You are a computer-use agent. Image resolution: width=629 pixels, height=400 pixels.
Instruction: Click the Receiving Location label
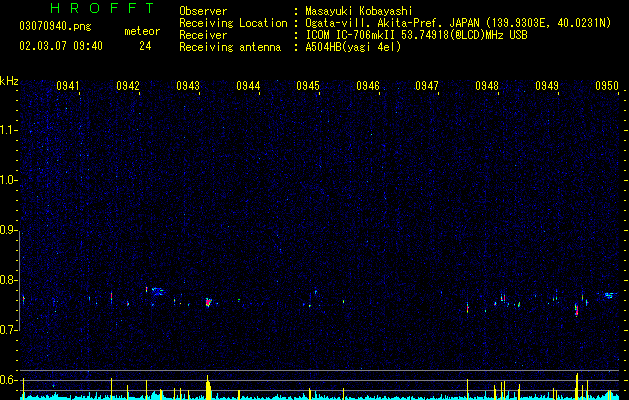coord(233,23)
